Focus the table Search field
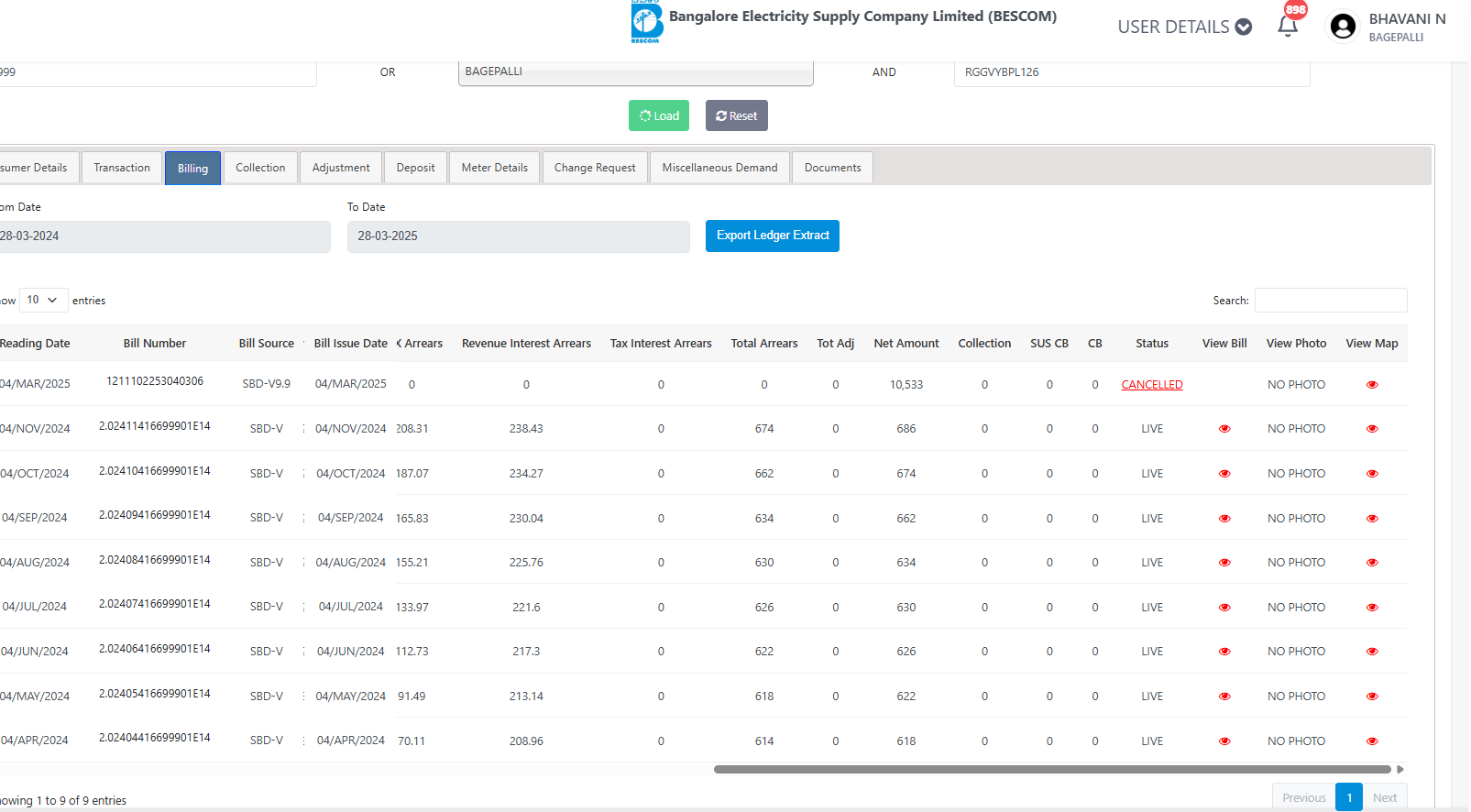 (1331, 300)
